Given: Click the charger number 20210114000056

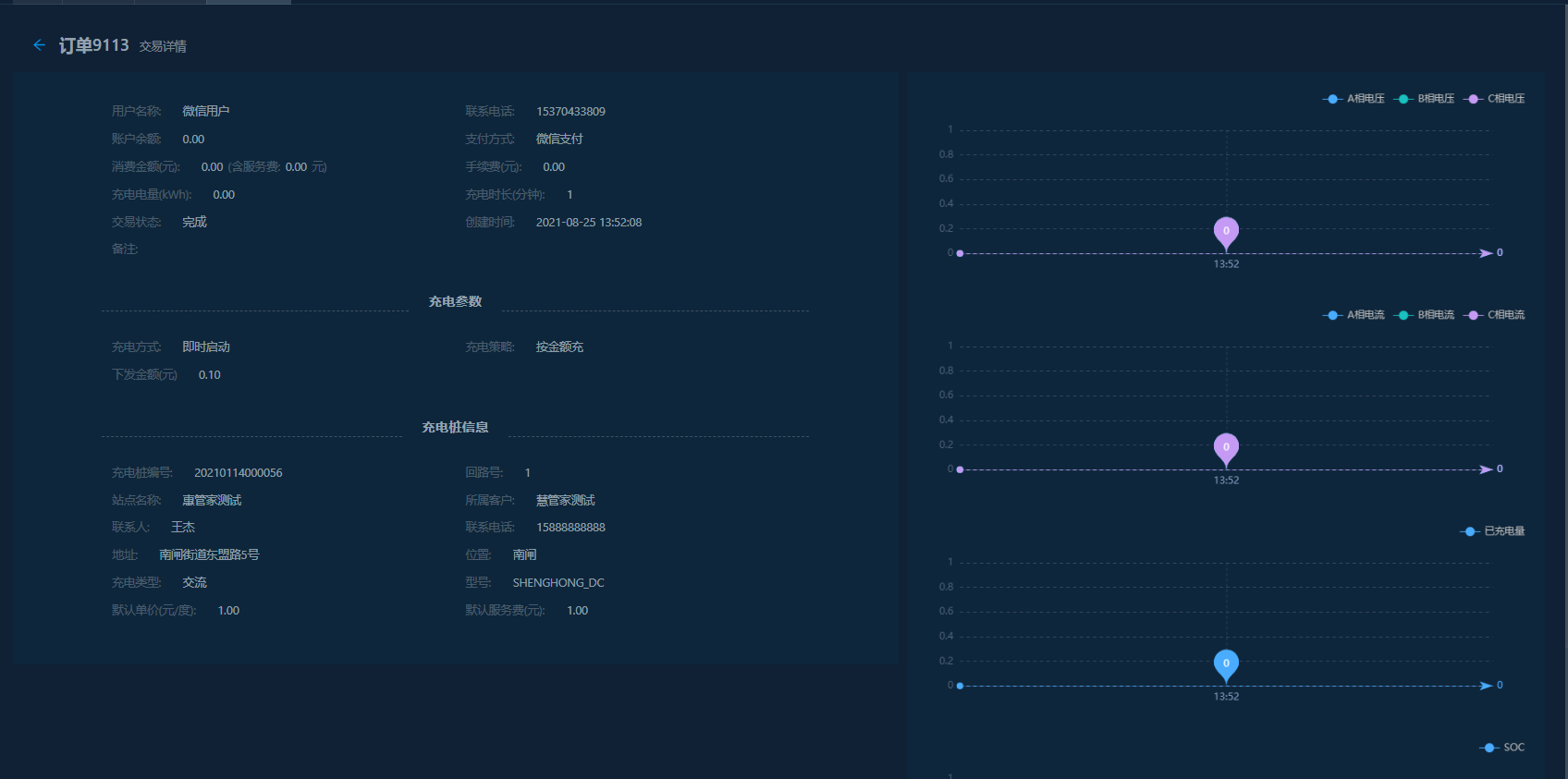Looking at the screenshot, I should pyautogui.click(x=238, y=473).
